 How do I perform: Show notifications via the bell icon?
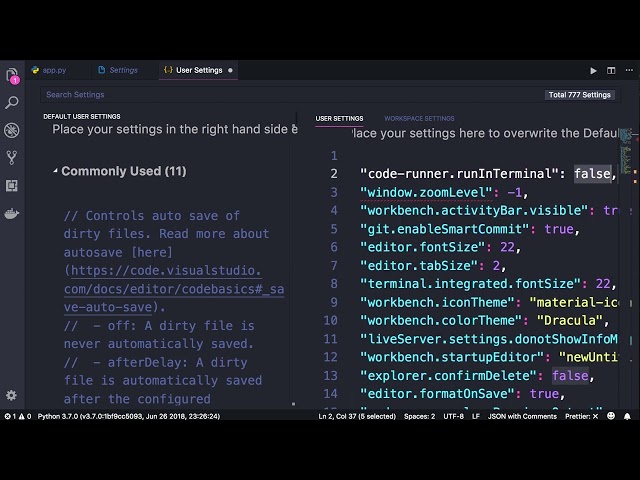(627, 416)
